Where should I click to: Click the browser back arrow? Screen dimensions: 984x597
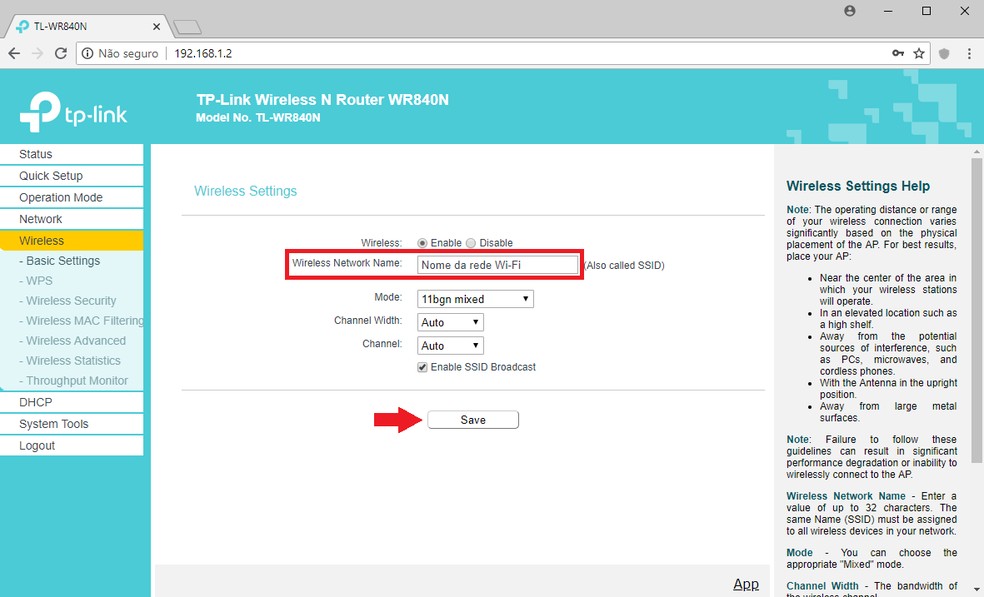pyautogui.click(x=13, y=53)
